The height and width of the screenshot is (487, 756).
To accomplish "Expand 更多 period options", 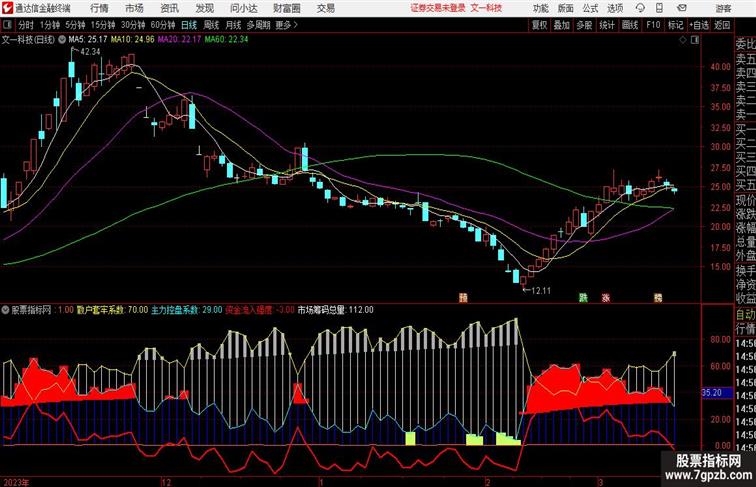I will (x=286, y=25).
